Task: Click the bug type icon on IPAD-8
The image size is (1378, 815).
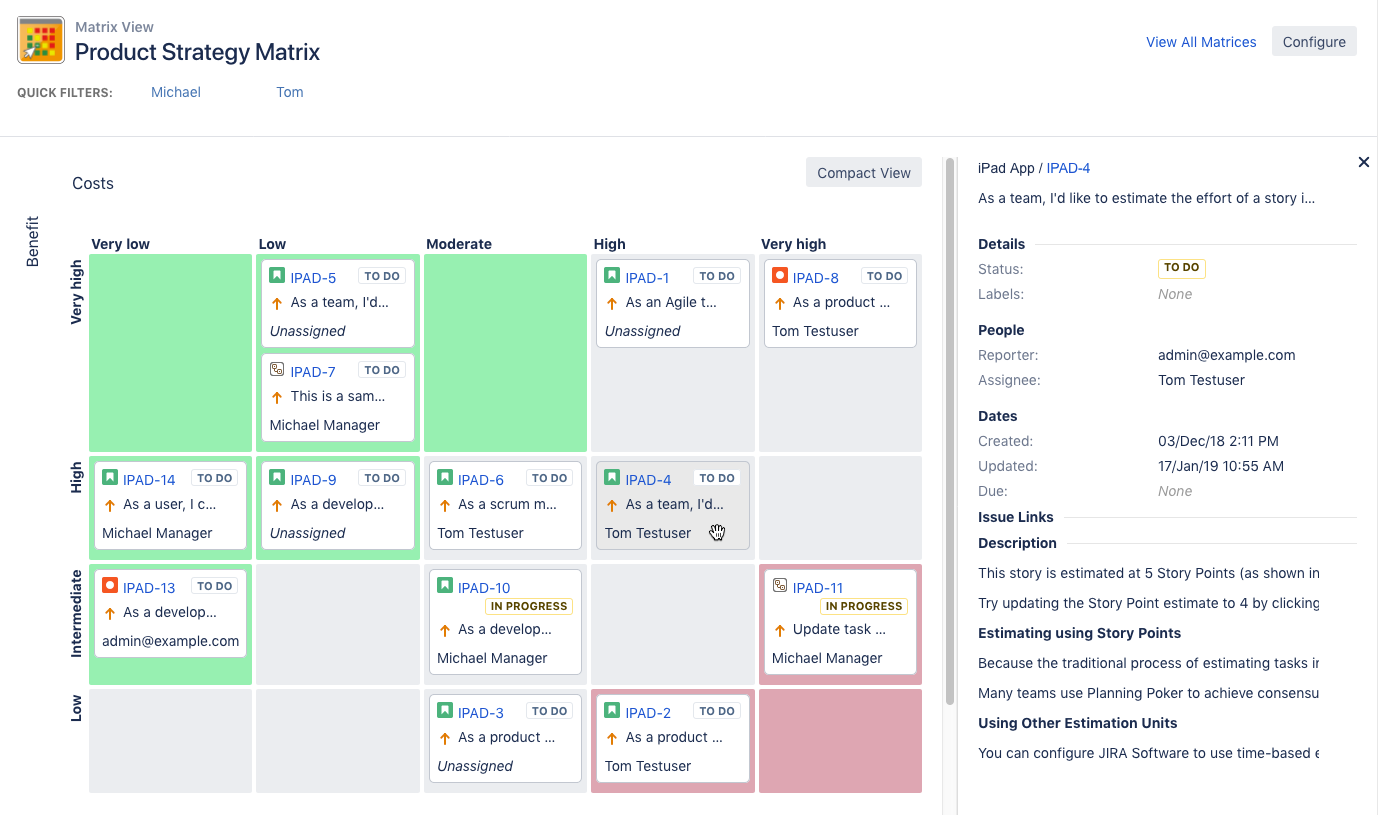Action: (780, 277)
